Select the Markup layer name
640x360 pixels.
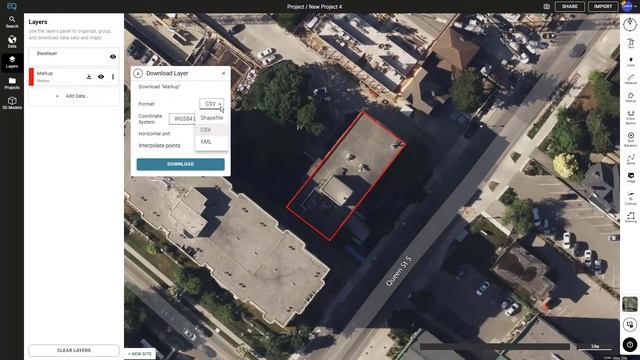(x=44, y=73)
